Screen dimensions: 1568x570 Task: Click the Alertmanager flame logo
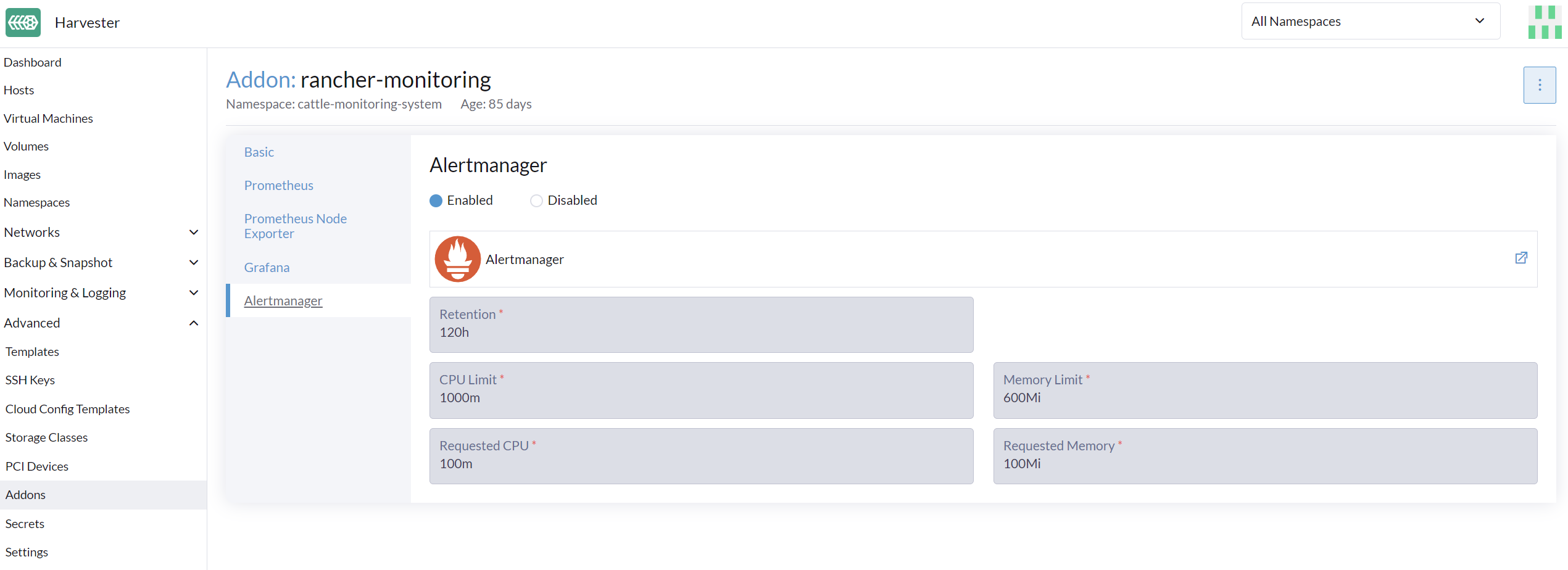click(x=457, y=258)
